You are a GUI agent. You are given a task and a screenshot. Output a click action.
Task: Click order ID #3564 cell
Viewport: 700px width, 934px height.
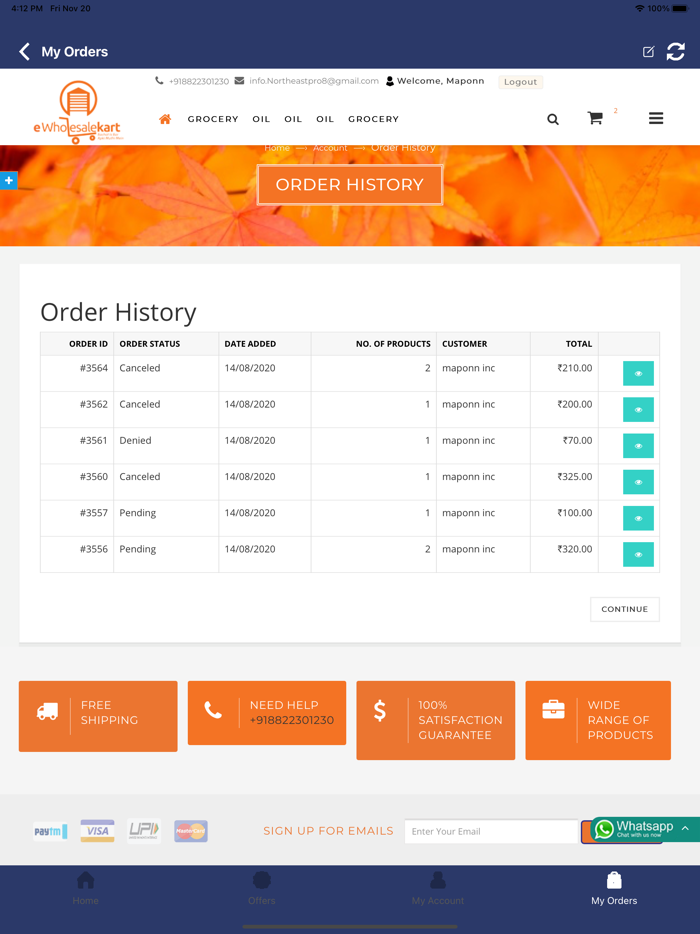77,373
